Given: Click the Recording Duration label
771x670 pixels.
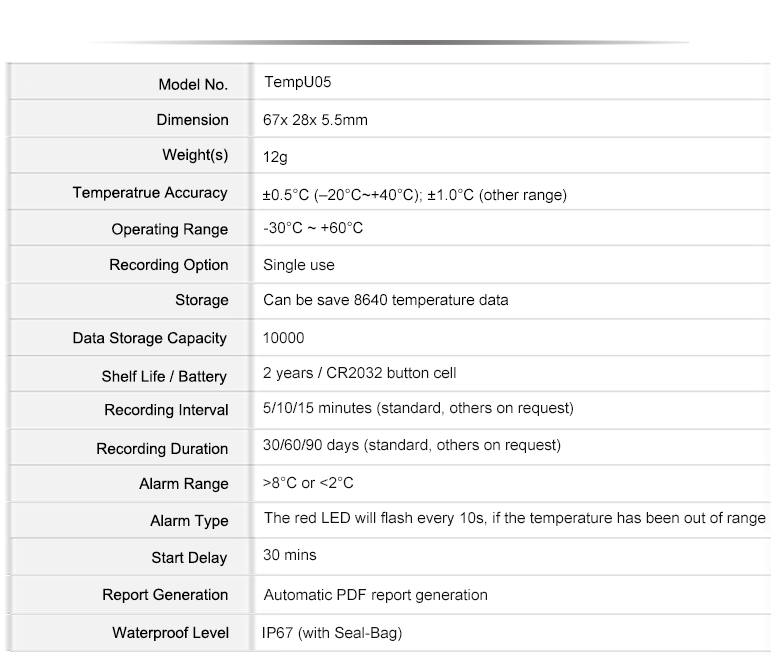Looking at the screenshot, I should pos(162,449).
